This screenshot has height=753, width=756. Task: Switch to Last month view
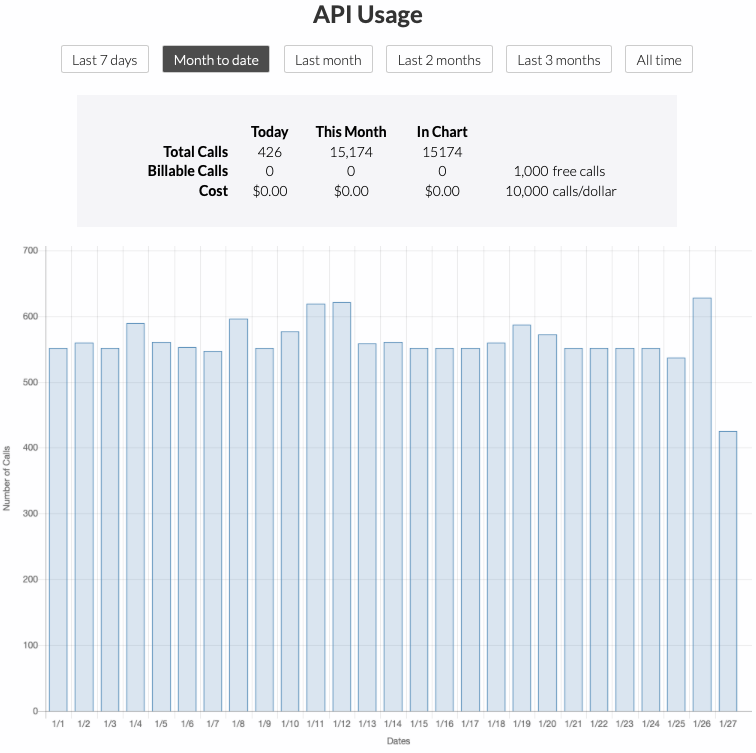(x=328, y=60)
